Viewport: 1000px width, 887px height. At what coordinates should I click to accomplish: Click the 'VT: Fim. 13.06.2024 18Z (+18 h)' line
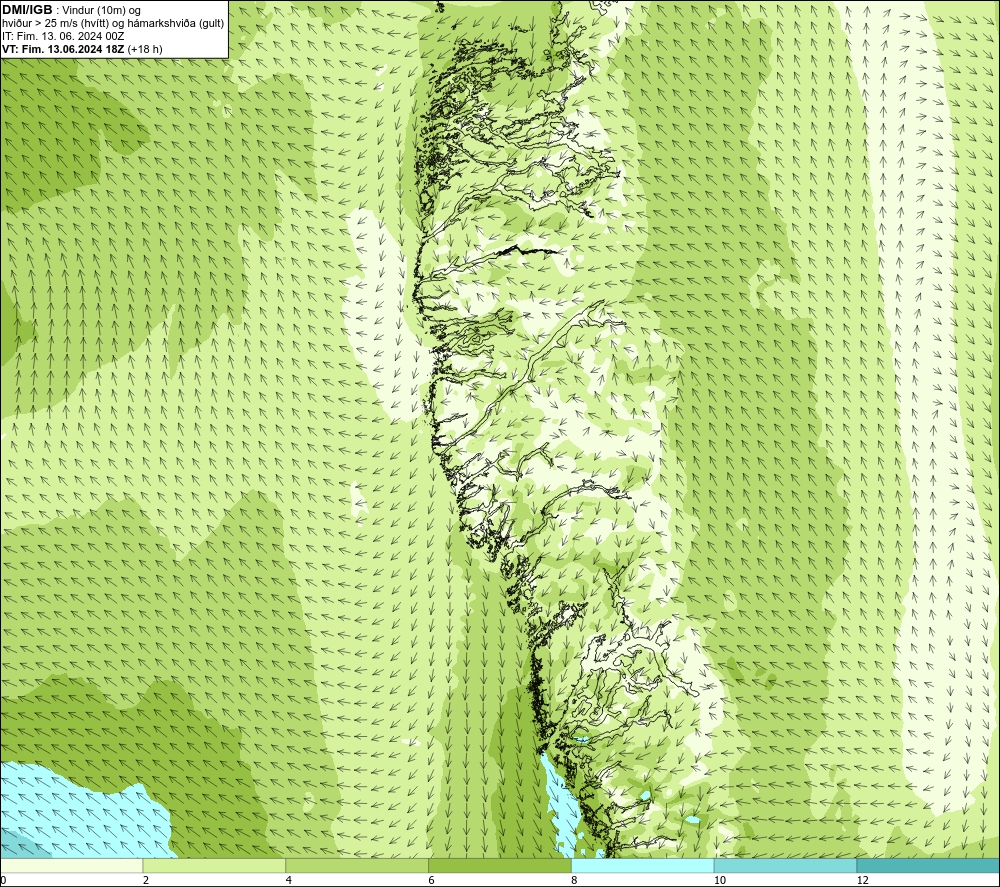[x=82, y=49]
